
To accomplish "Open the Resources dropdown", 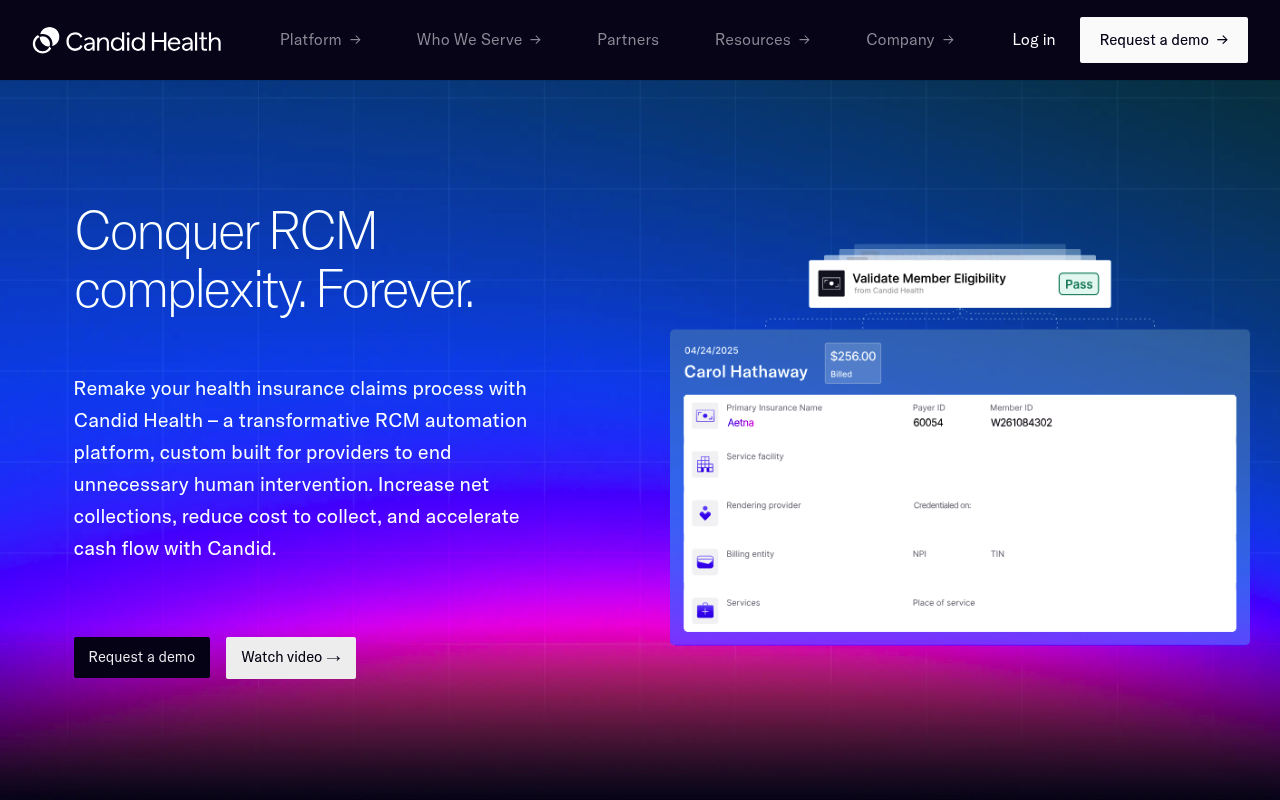I will 762,40.
